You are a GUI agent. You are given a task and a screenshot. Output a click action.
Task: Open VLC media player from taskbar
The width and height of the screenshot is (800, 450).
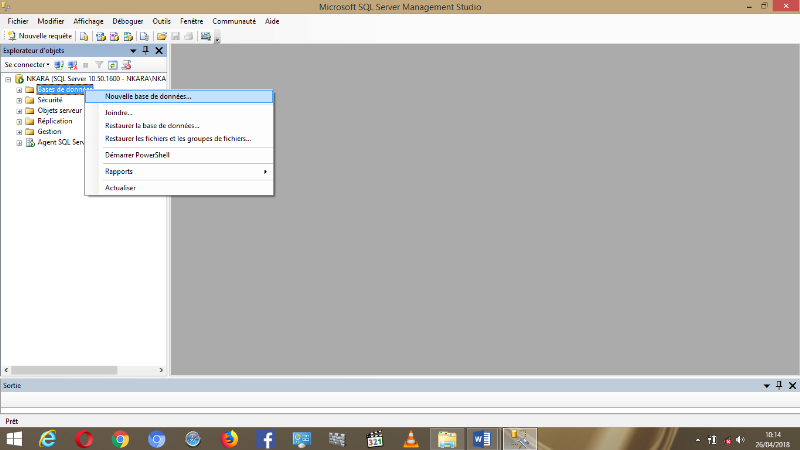point(411,439)
